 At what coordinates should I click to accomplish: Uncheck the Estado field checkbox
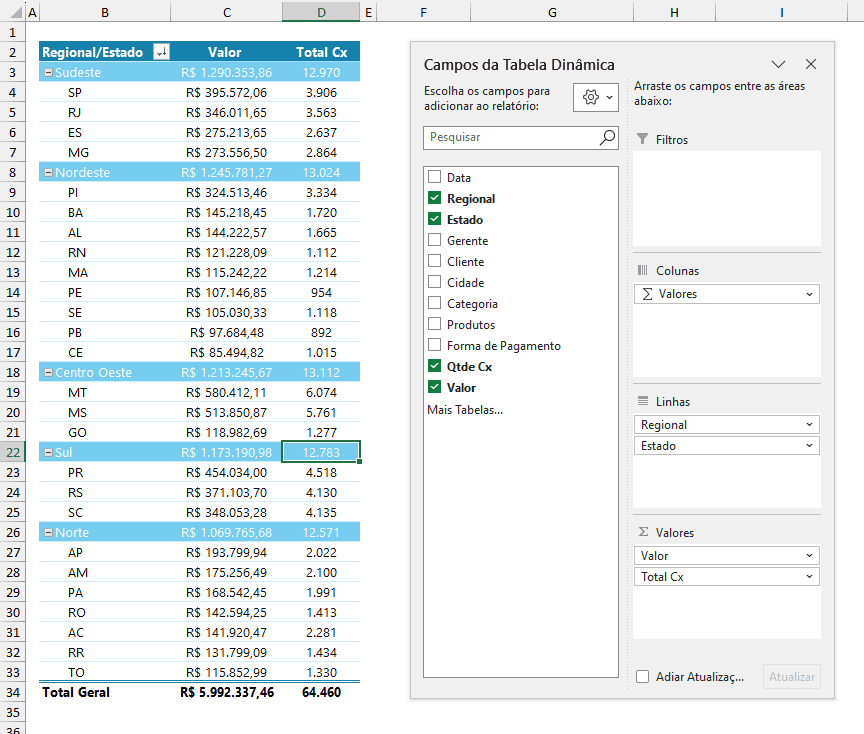[434, 219]
